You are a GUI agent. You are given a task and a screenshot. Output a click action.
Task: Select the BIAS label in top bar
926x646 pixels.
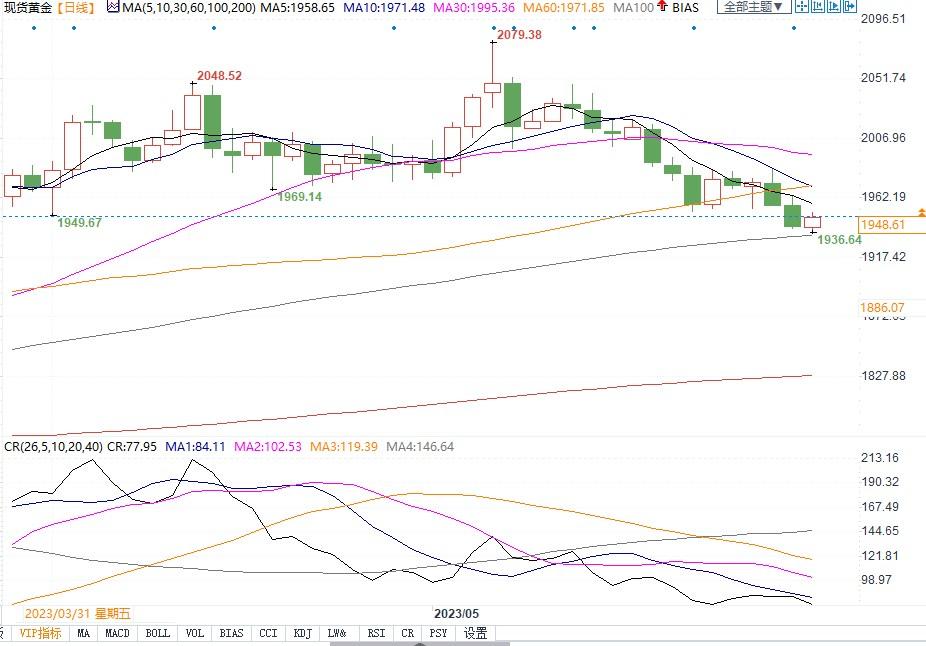[687, 8]
